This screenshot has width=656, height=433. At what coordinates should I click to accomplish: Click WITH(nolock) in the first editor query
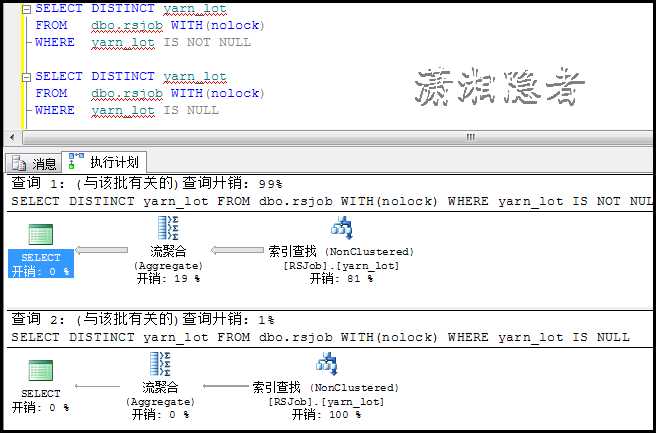[x=218, y=26]
